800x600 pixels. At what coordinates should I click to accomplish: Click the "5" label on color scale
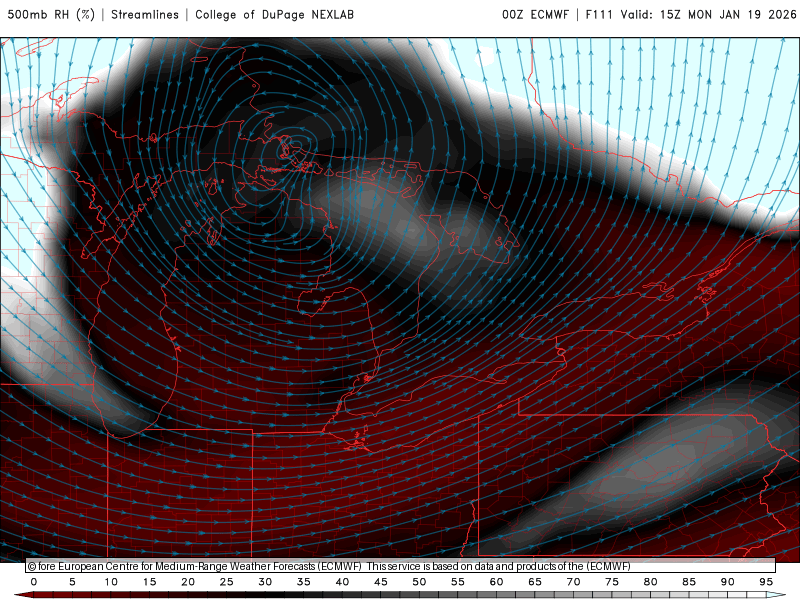coord(72,582)
